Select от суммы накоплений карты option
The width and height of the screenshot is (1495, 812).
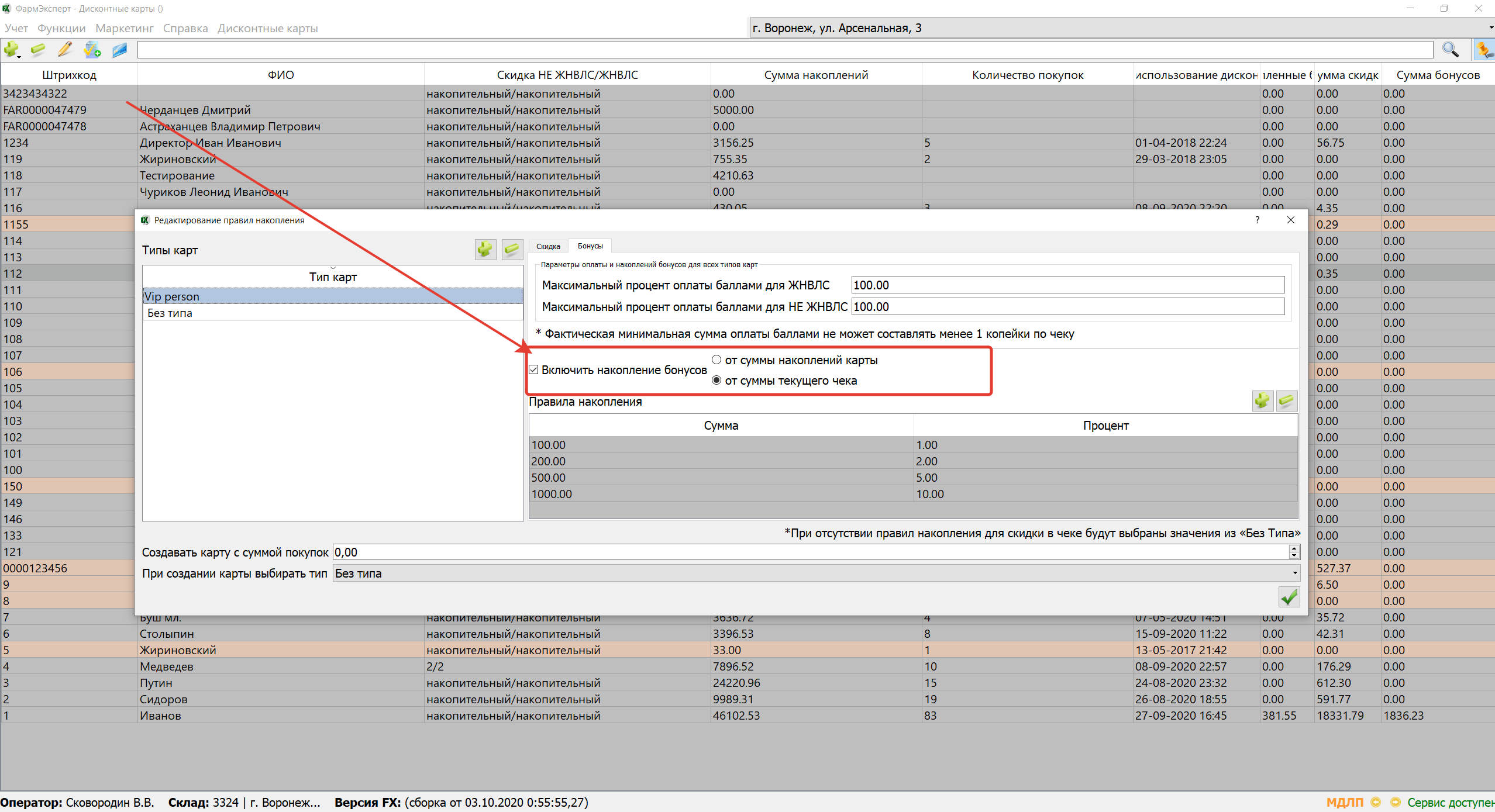[x=717, y=360]
